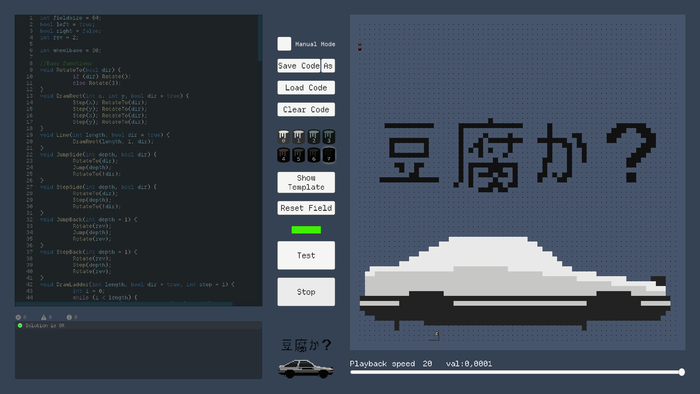Click the playback speed slider handle
This screenshot has width=700, height=394.
click(x=681, y=372)
